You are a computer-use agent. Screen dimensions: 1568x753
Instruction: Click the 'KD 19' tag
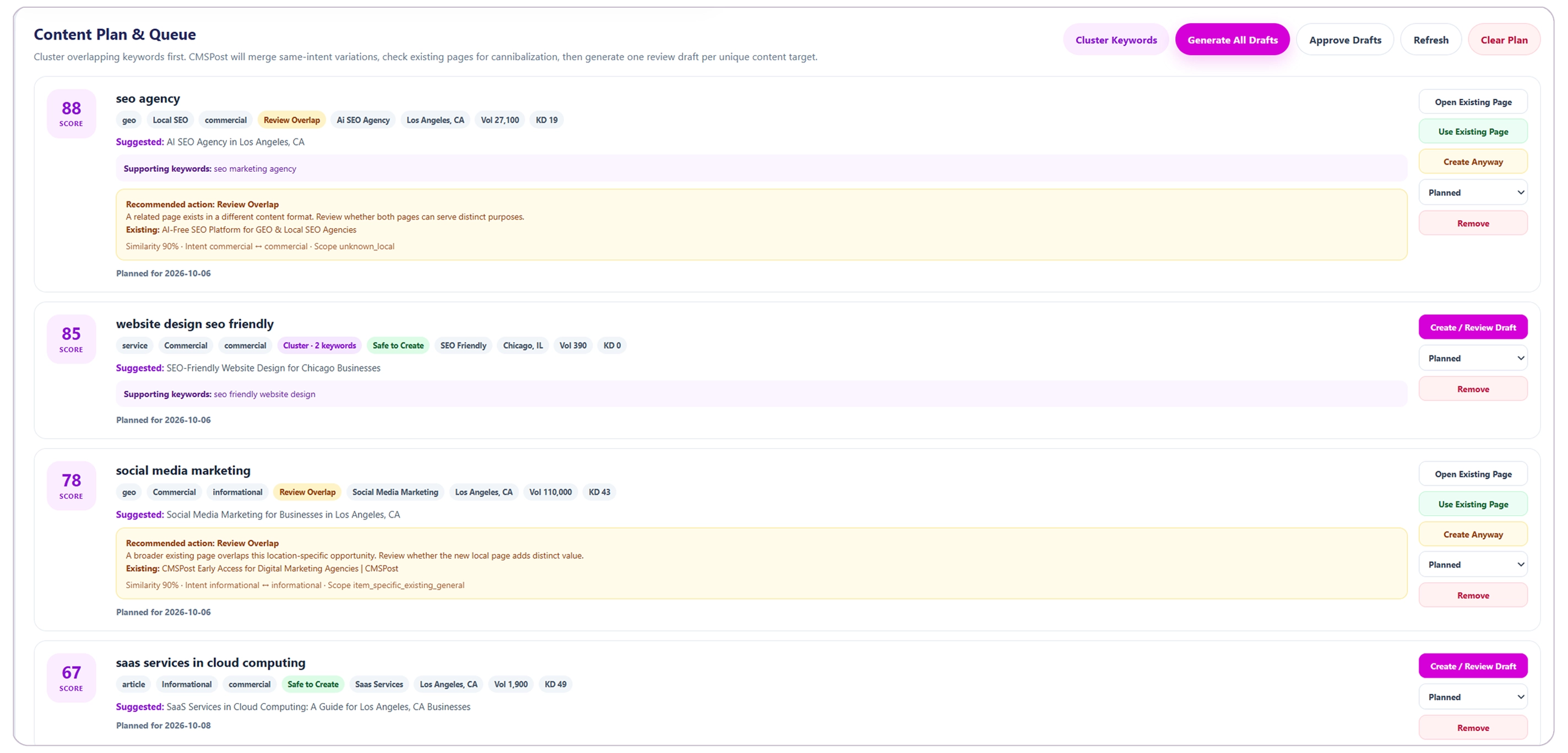[546, 120]
